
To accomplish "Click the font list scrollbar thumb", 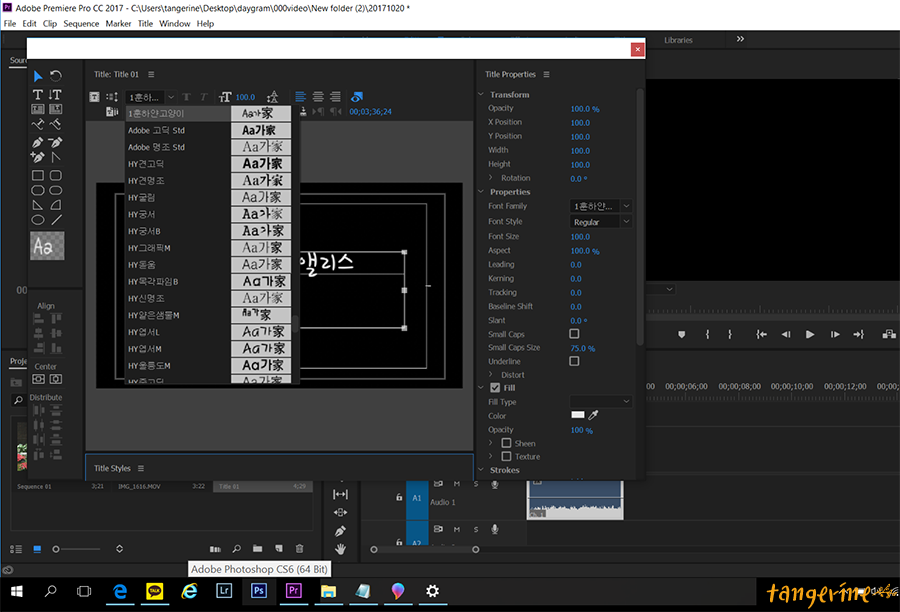I will coord(296,323).
